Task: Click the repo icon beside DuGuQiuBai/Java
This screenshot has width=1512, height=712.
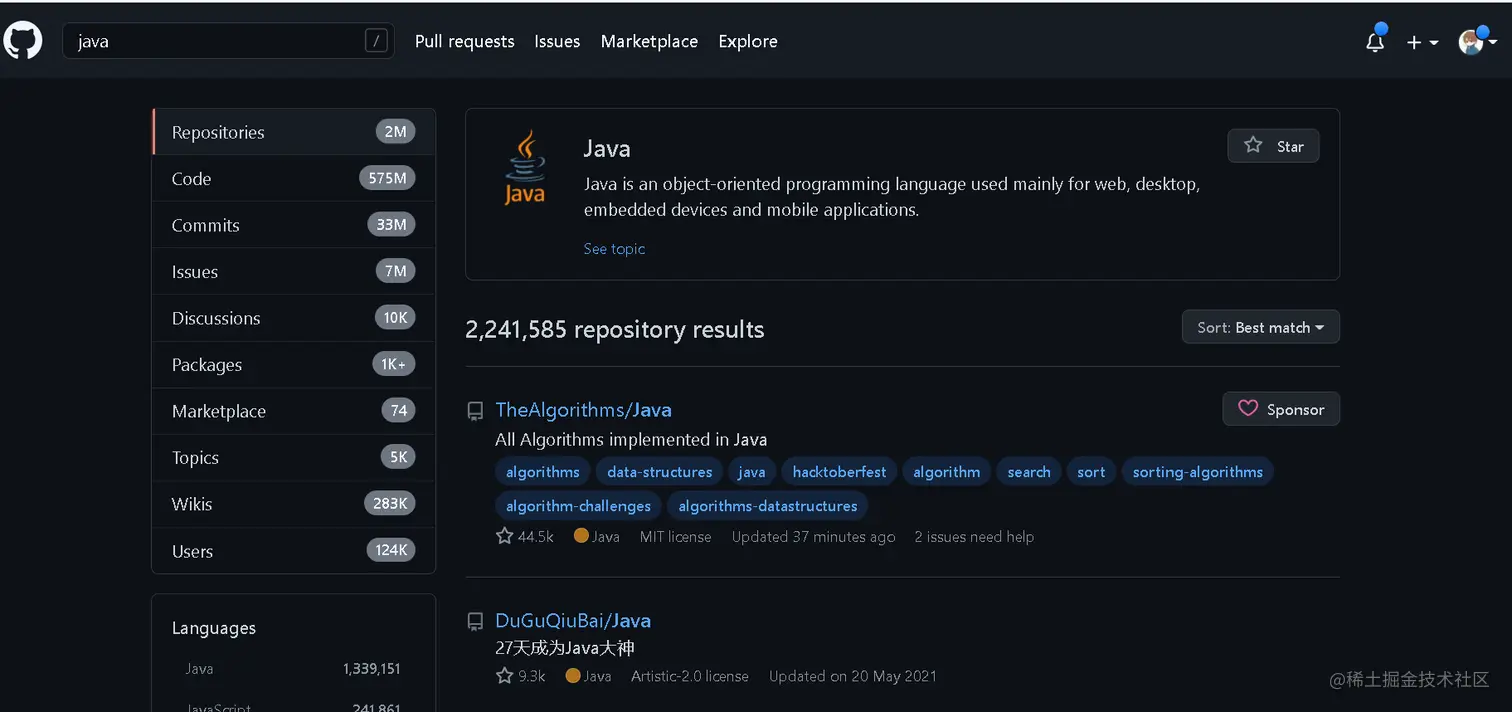Action: [x=476, y=622]
